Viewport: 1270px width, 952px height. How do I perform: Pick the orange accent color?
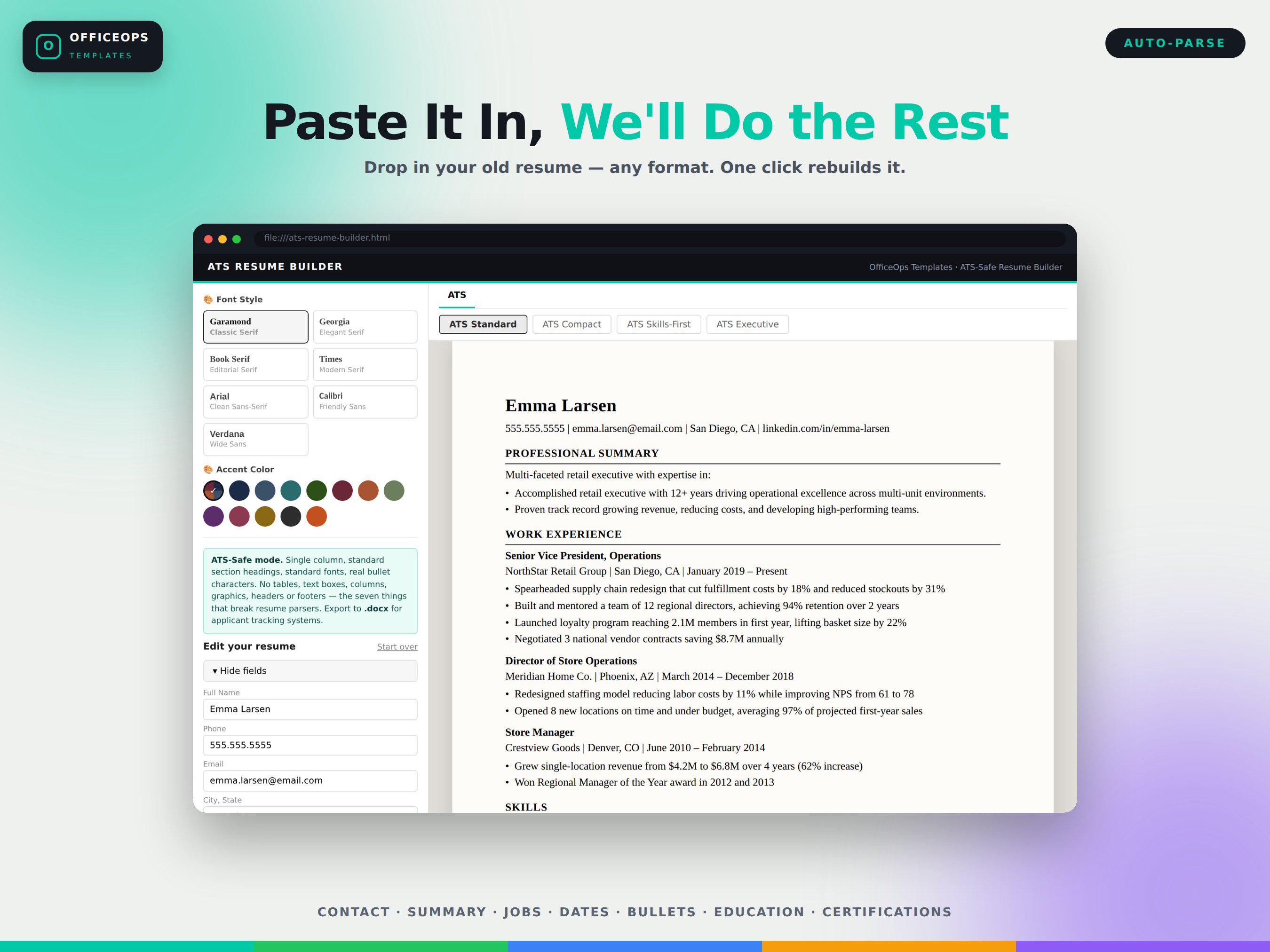point(317,517)
